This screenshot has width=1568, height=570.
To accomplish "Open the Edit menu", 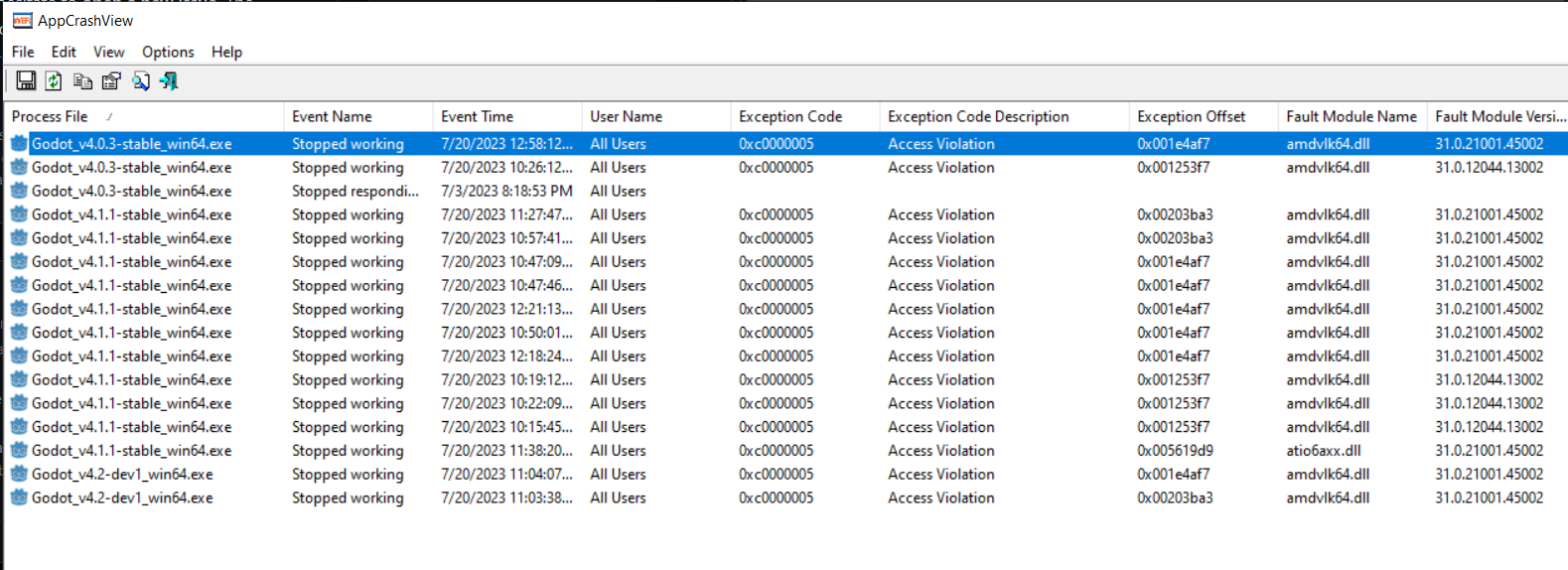I will coord(64,52).
